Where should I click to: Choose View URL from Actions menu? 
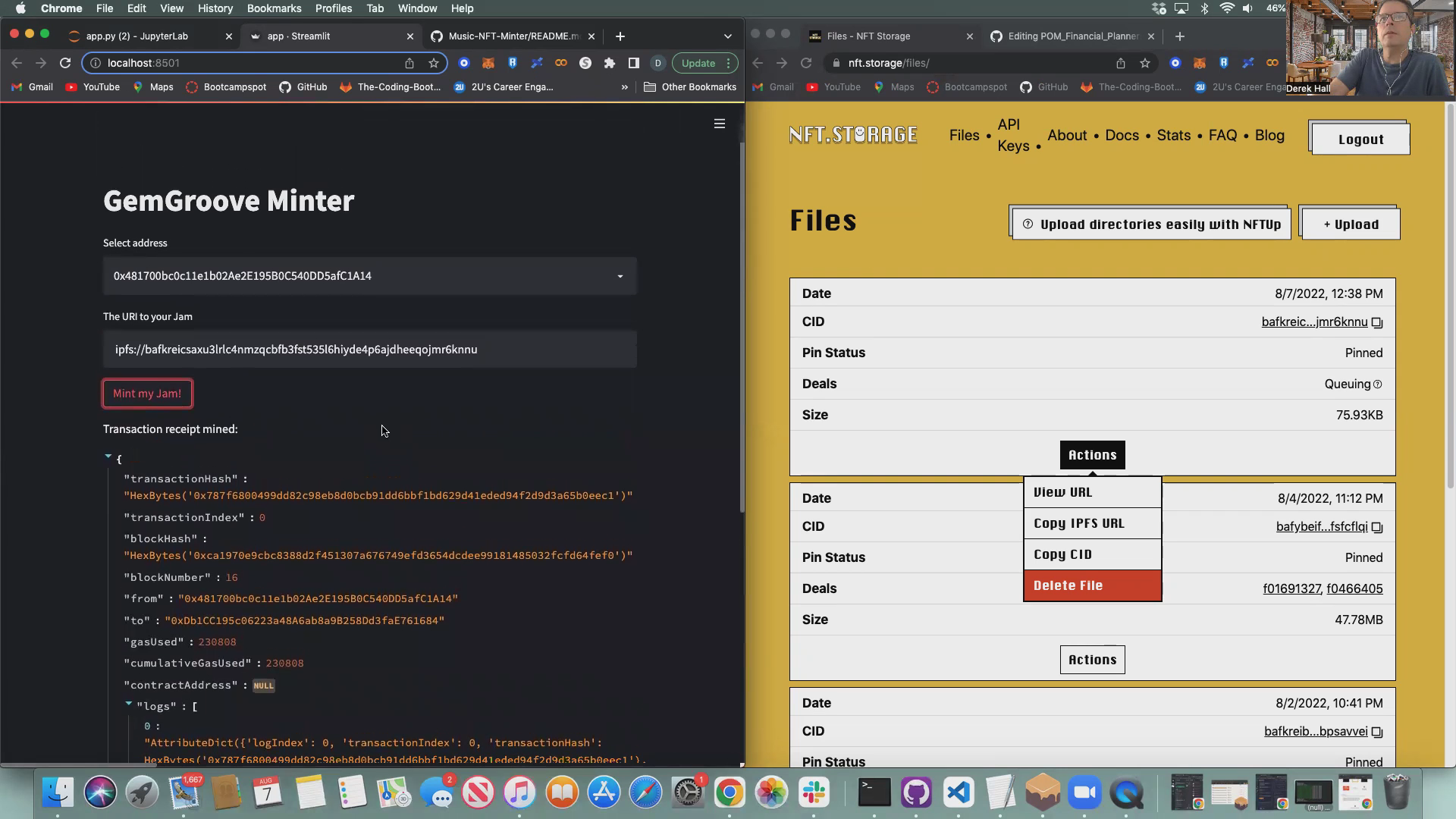tap(1092, 492)
